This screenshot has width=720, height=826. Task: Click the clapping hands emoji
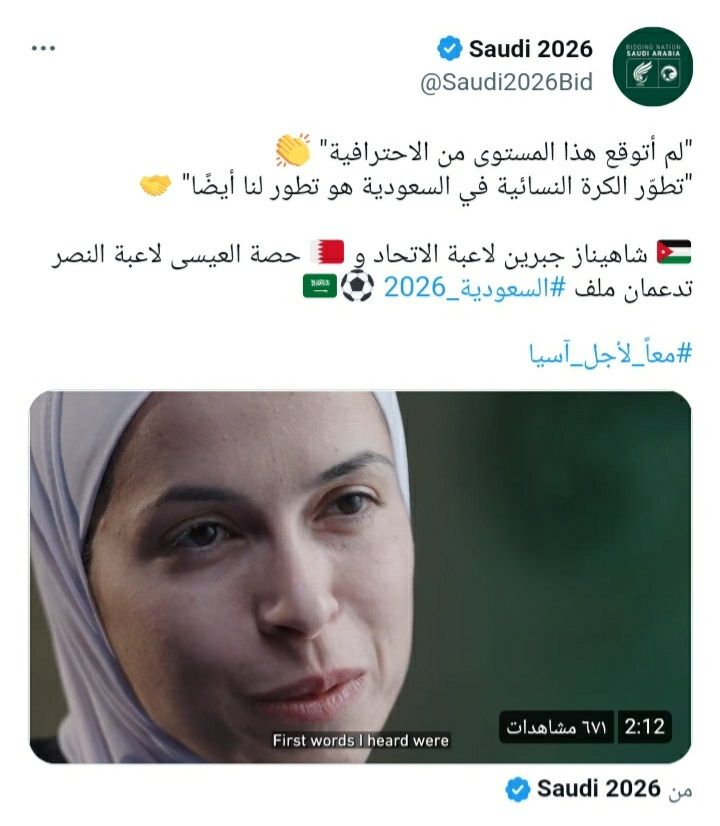tap(293, 151)
